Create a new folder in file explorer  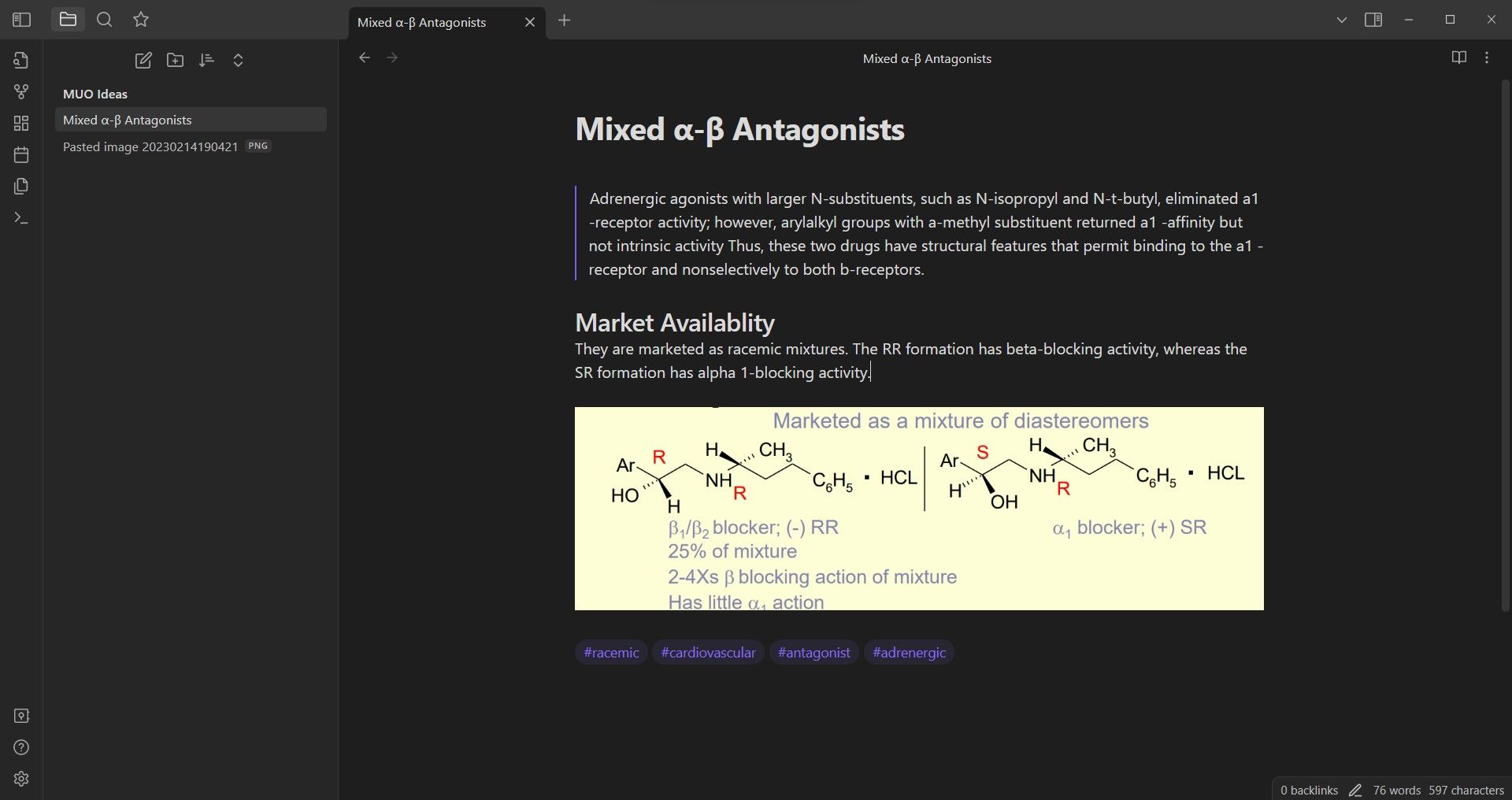[x=175, y=61]
